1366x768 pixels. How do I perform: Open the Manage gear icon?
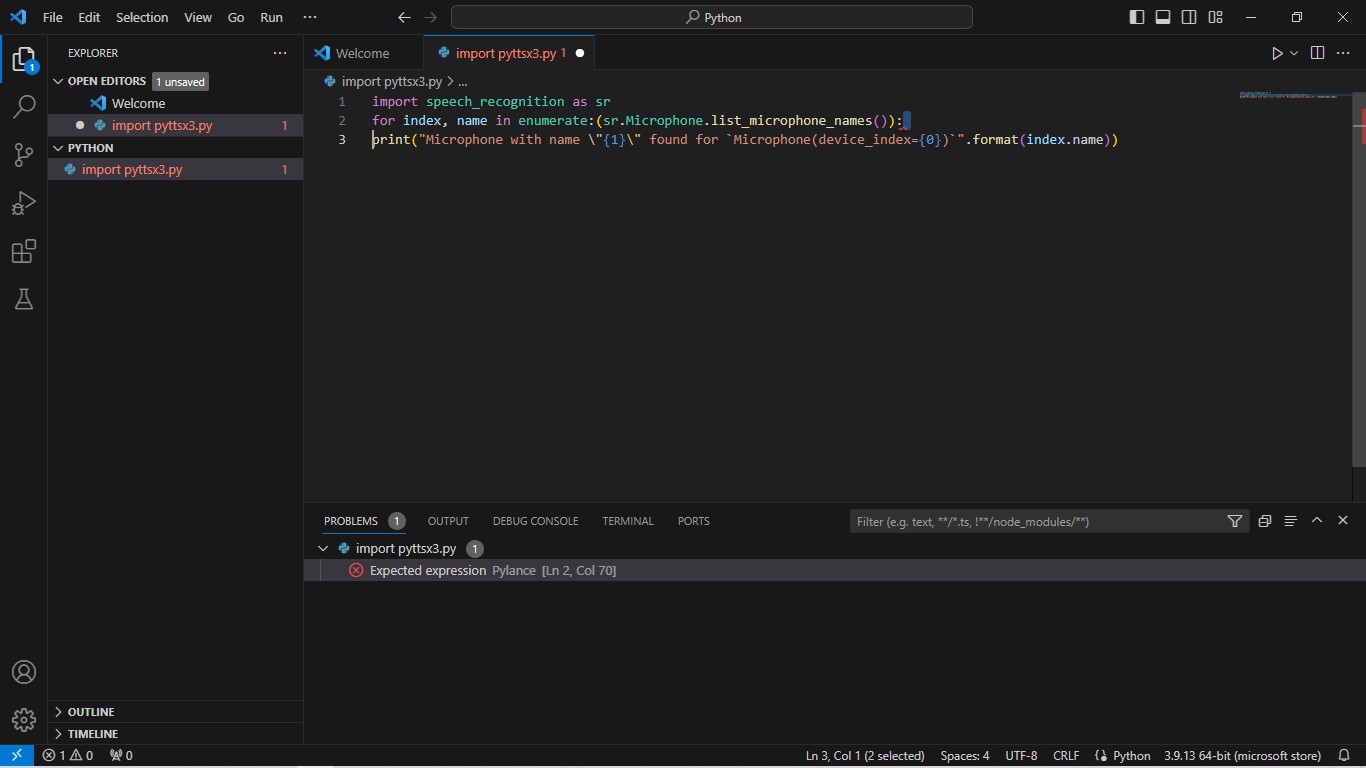click(x=24, y=720)
